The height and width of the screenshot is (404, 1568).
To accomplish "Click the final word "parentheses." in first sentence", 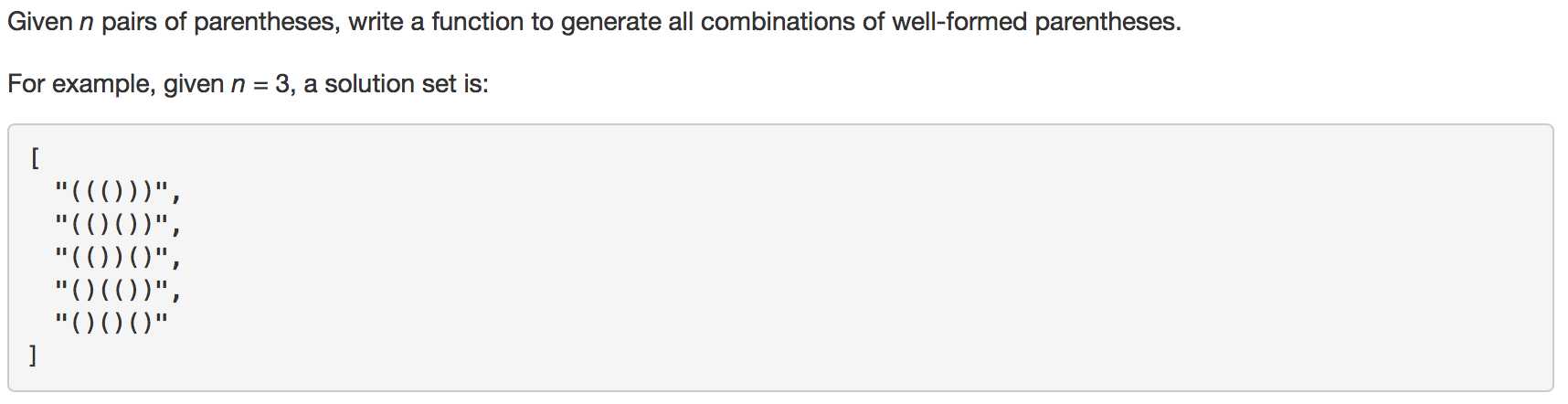I will click(x=1107, y=22).
